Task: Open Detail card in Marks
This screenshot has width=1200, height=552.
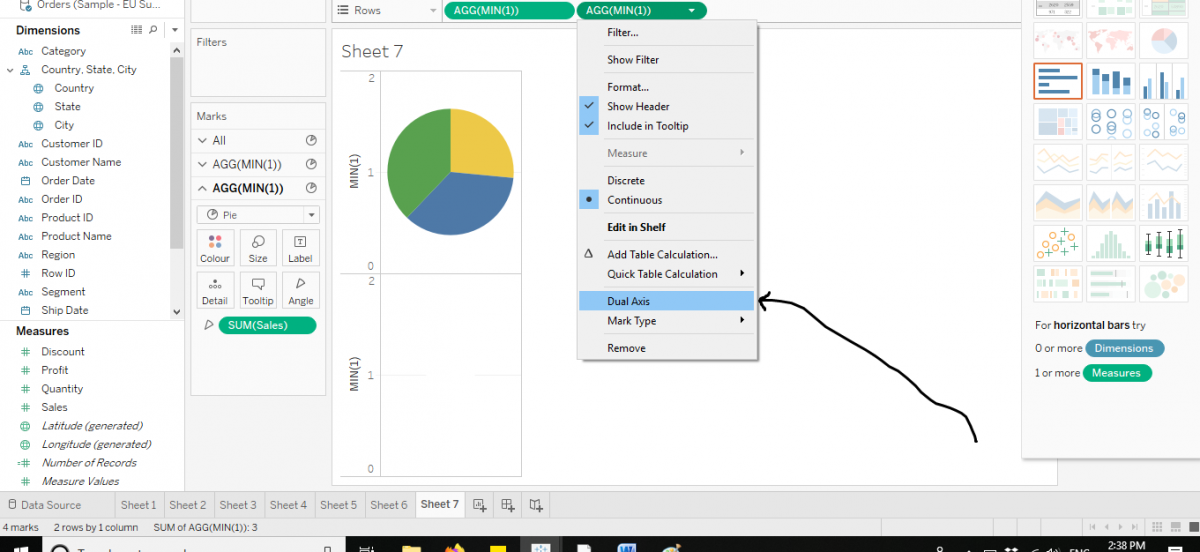Action: (x=215, y=290)
